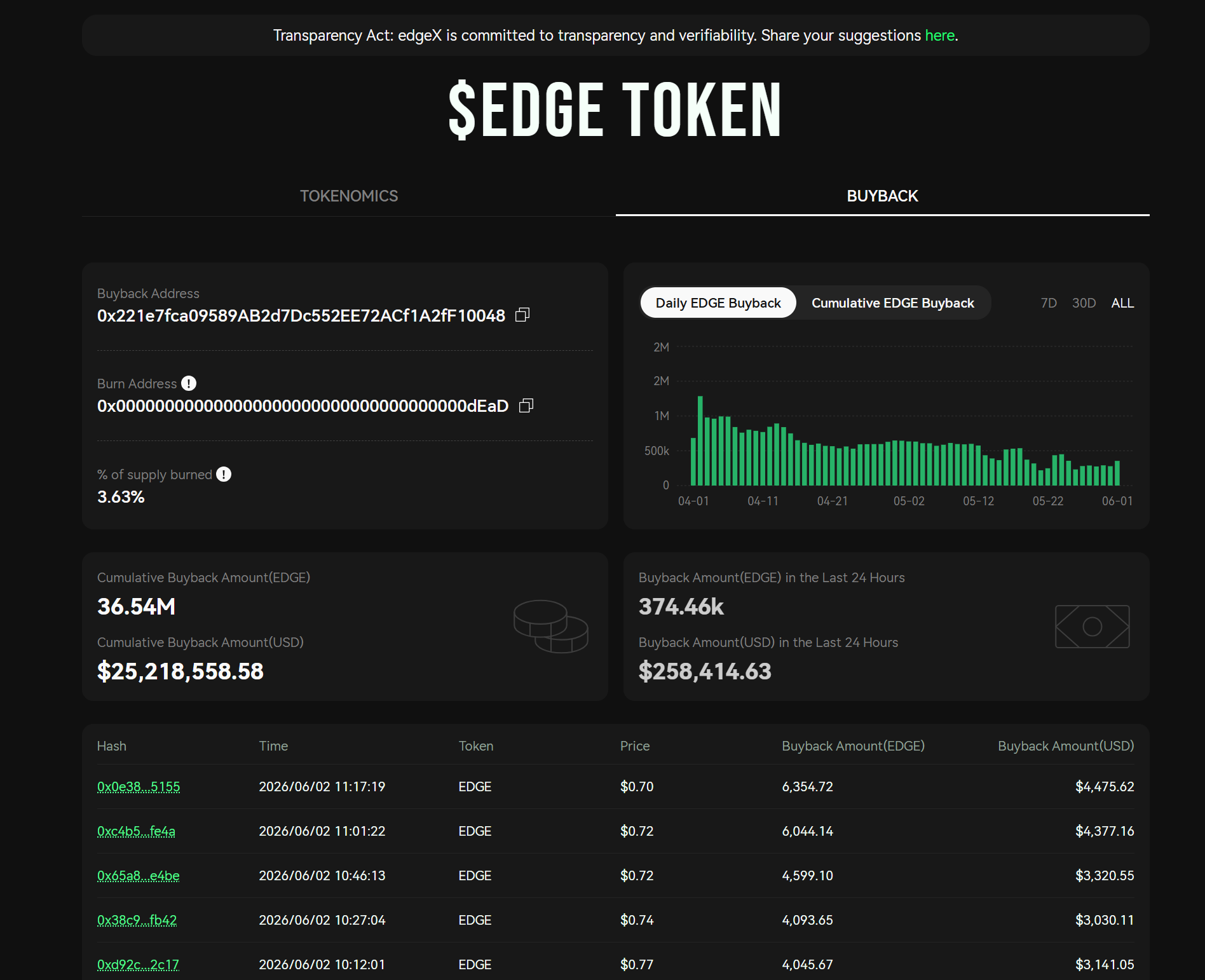The width and height of the screenshot is (1205, 980).
Task: Click the 05-12 date label on chart axis
Action: tap(978, 501)
